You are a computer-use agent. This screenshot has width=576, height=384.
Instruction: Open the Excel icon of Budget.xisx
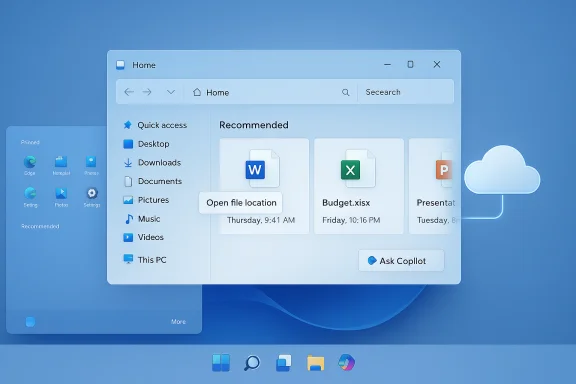358,169
